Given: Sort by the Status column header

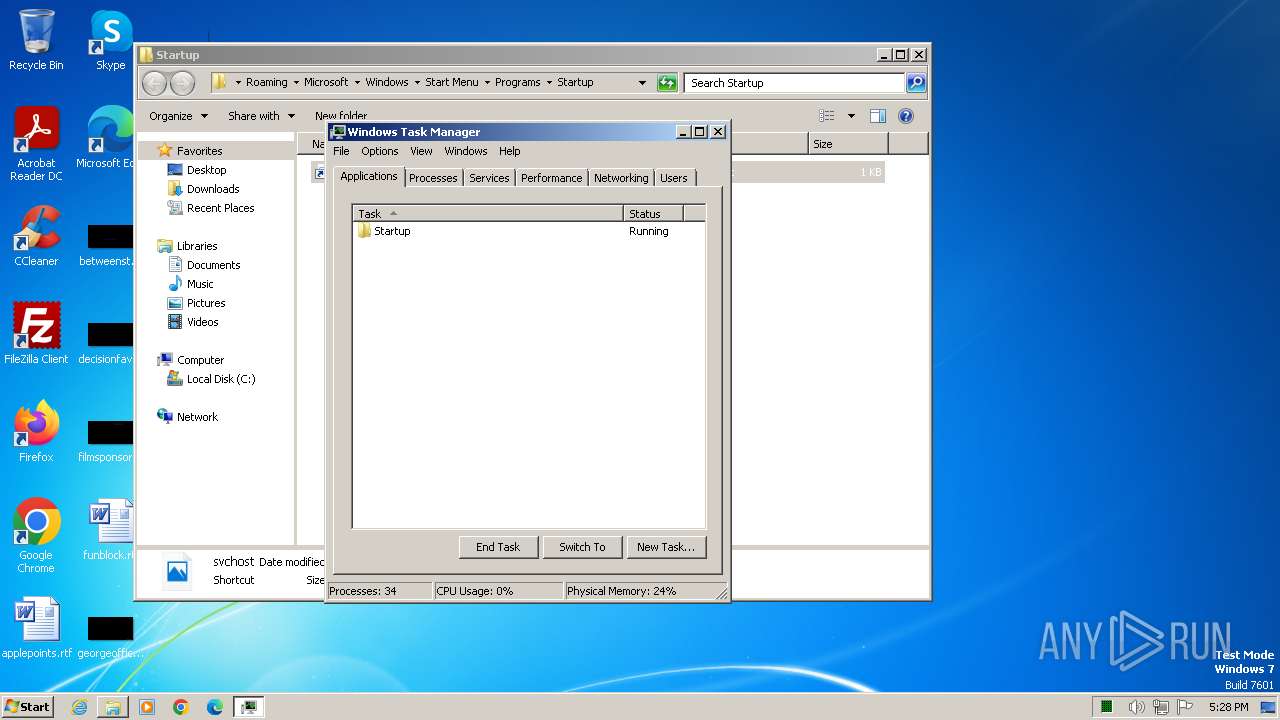Looking at the screenshot, I should point(653,213).
